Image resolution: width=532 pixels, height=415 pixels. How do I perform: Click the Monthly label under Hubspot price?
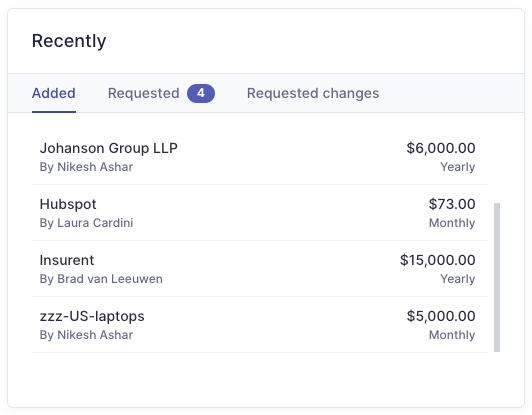tap(452, 223)
